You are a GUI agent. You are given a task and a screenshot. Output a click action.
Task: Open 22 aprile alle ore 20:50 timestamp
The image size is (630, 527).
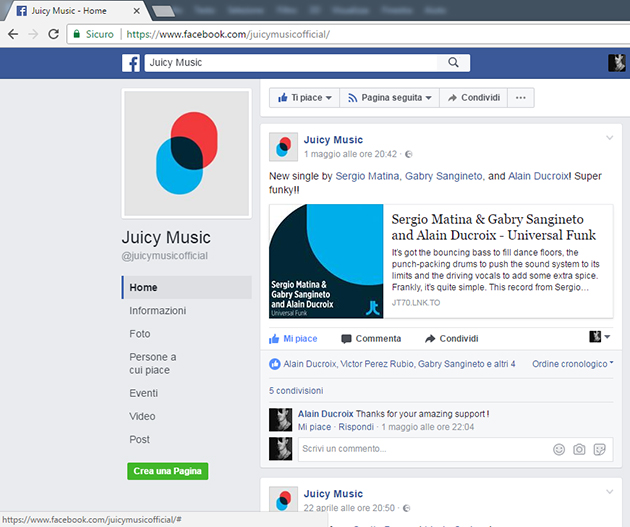click(x=349, y=508)
